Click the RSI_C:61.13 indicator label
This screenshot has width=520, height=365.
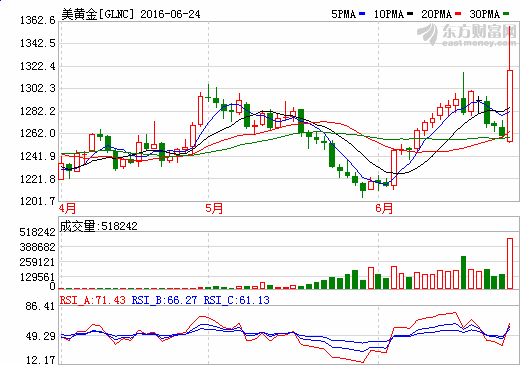[x=237, y=300]
